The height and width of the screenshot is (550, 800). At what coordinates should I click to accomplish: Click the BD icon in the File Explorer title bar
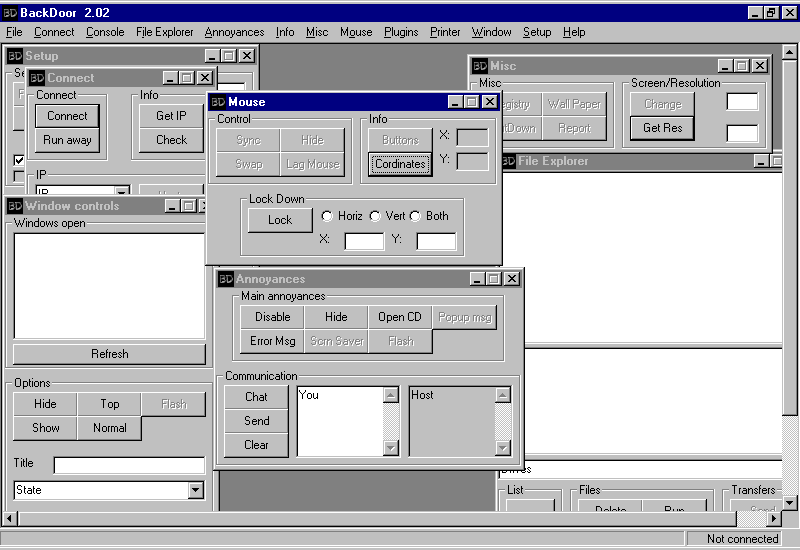pyautogui.click(x=508, y=161)
